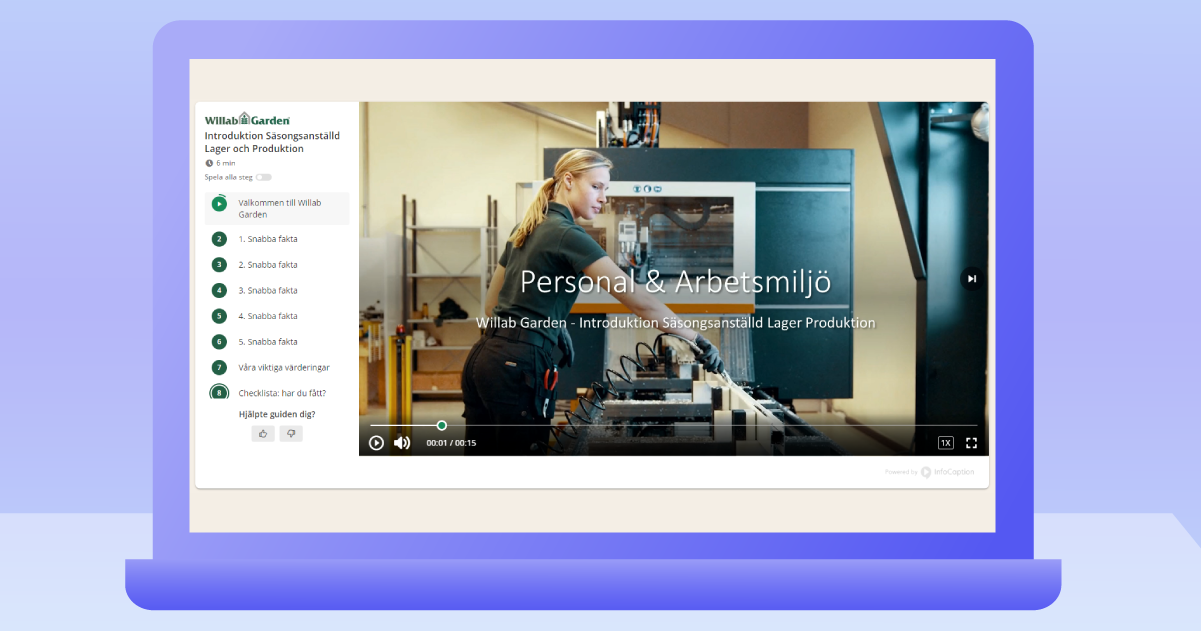Open the video in fullscreen
Image resolution: width=1201 pixels, height=631 pixels.
[971, 443]
